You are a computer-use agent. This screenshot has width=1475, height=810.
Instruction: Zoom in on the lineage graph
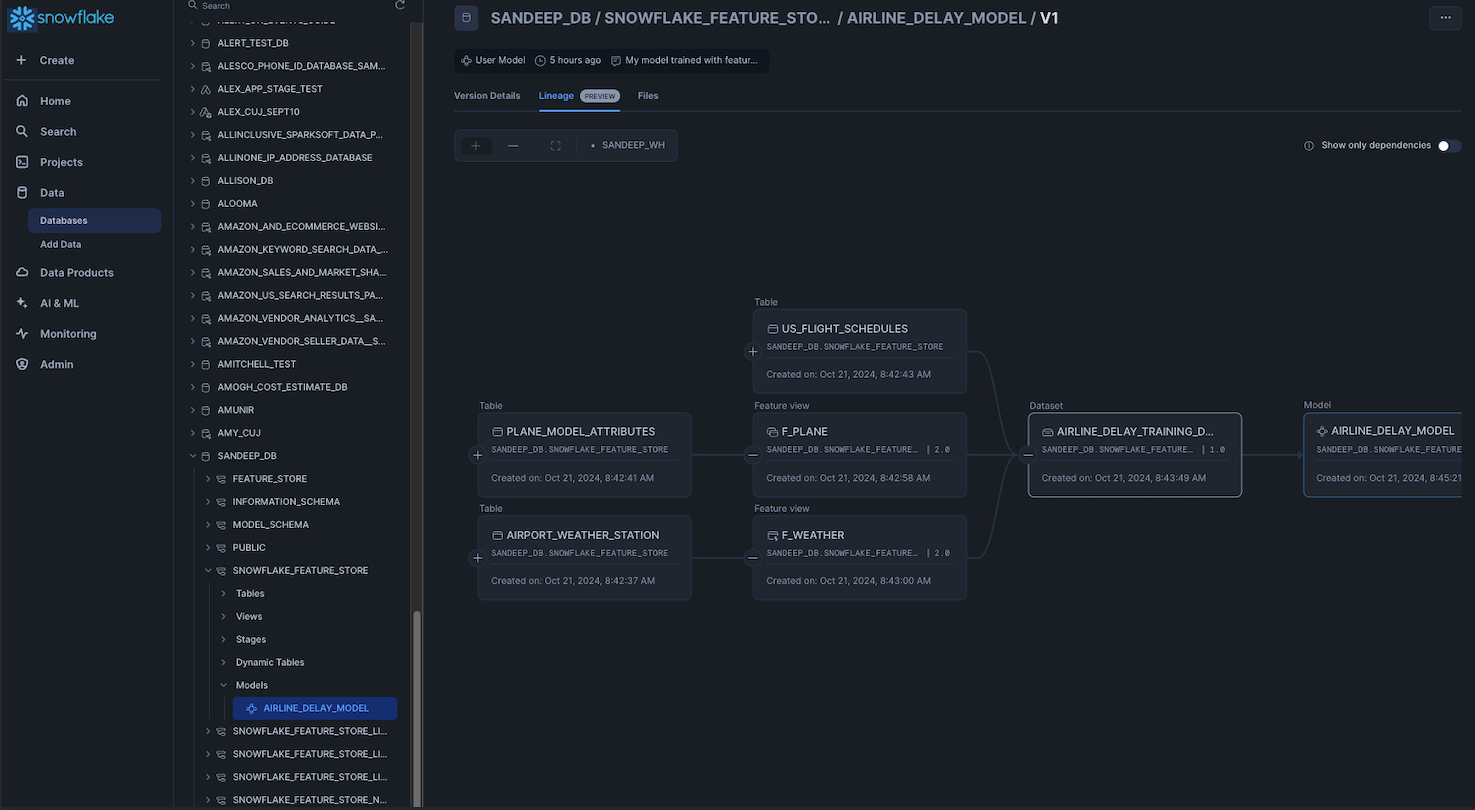pyautogui.click(x=476, y=145)
